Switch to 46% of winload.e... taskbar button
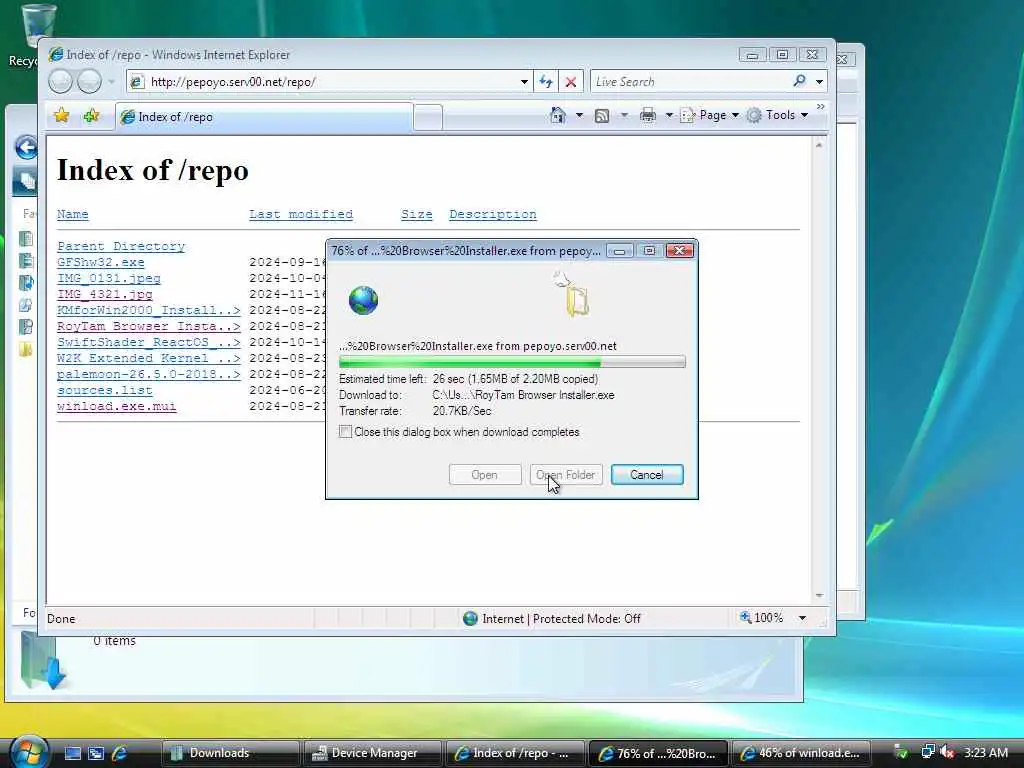 pos(801,753)
